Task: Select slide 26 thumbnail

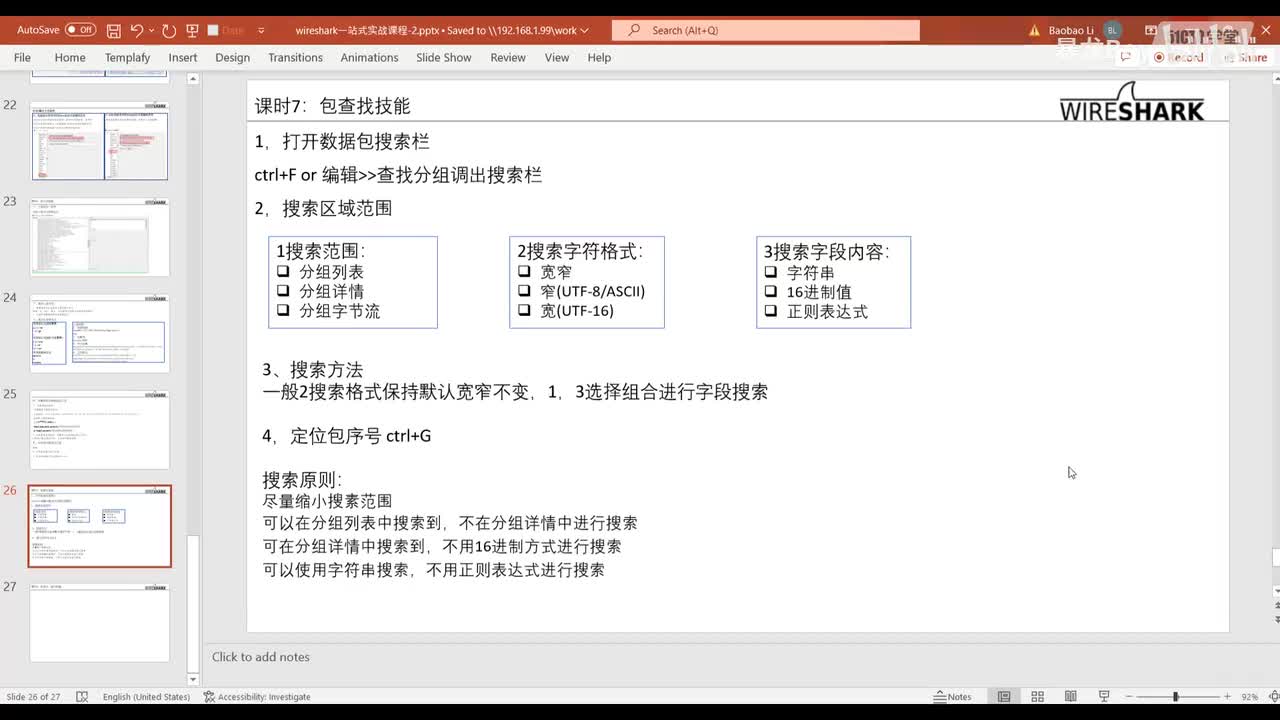Action: pyautogui.click(x=100, y=527)
